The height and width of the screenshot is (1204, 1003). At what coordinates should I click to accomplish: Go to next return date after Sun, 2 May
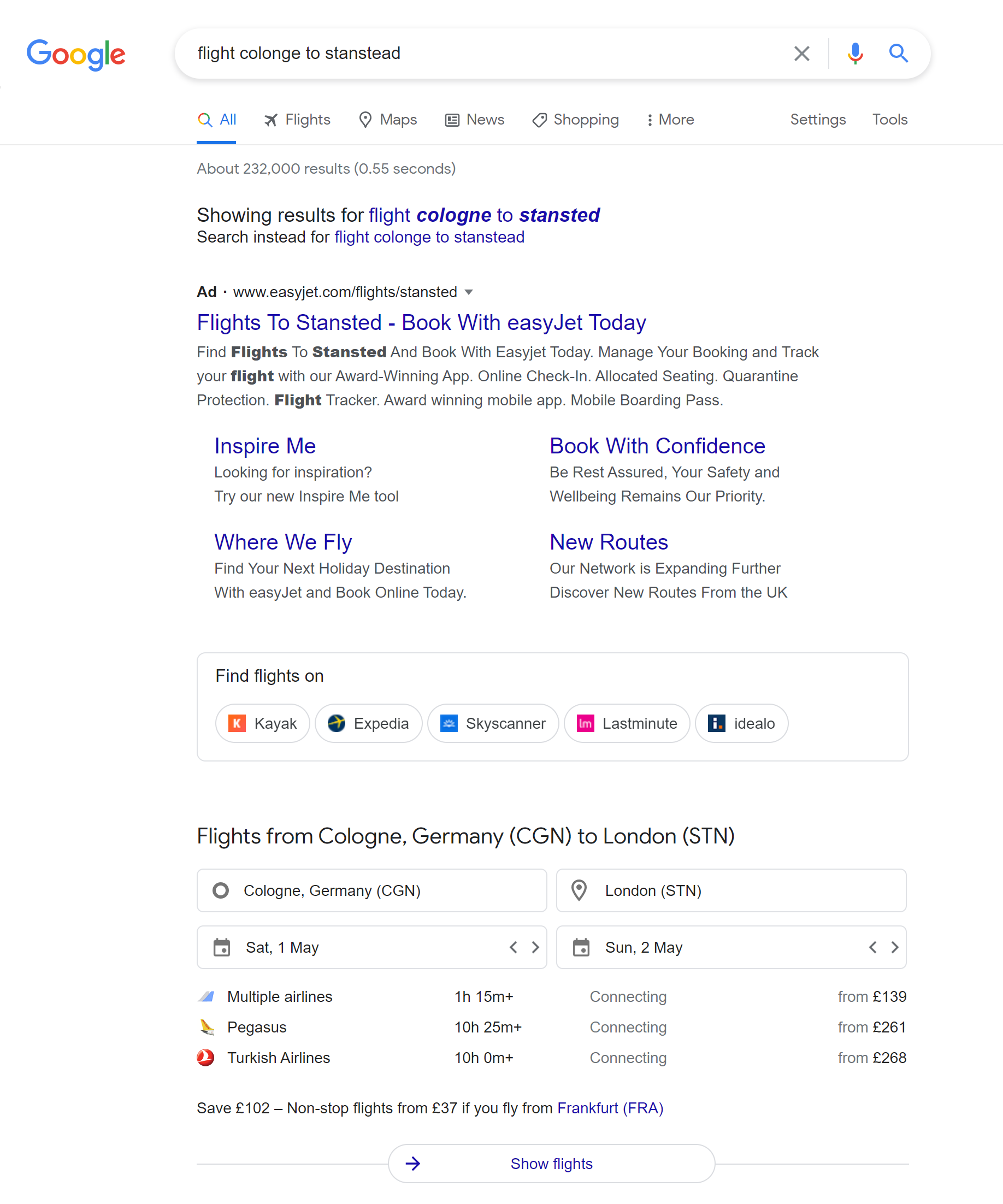pyautogui.click(x=895, y=948)
